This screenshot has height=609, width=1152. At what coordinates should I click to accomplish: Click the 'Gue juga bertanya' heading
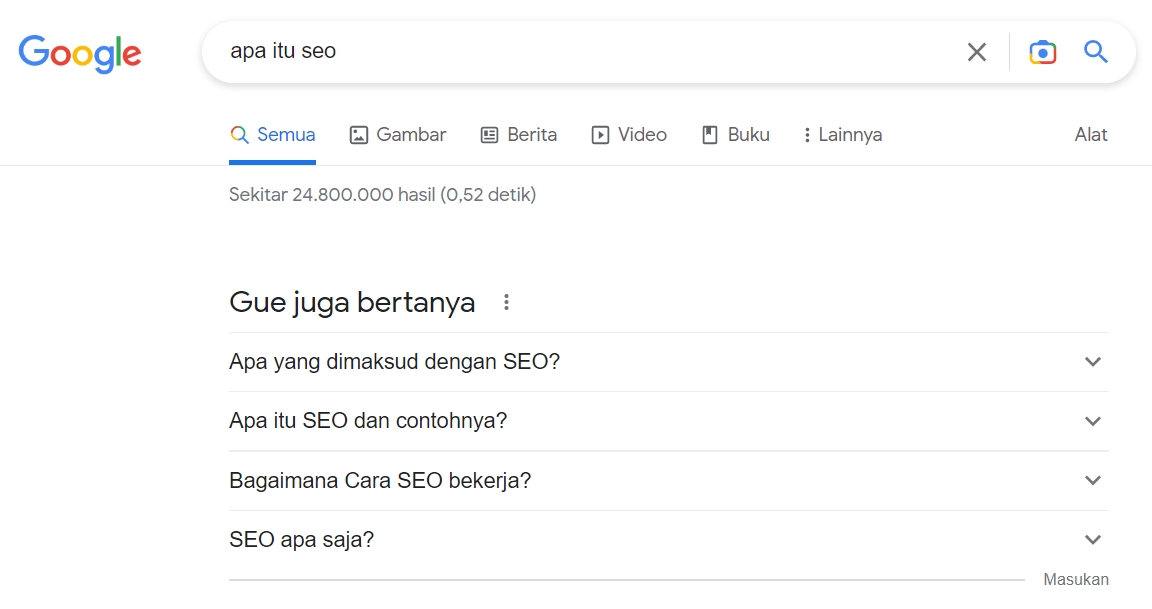pos(352,302)
